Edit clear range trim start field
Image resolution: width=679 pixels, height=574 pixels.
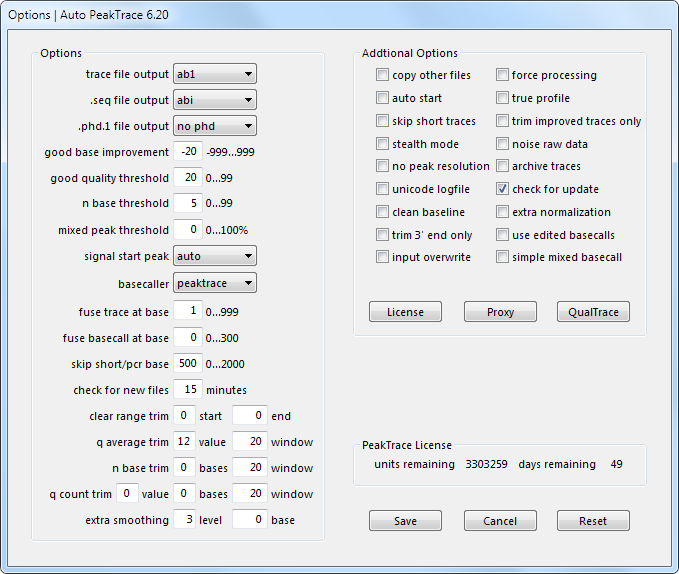[x=184, y=416]
